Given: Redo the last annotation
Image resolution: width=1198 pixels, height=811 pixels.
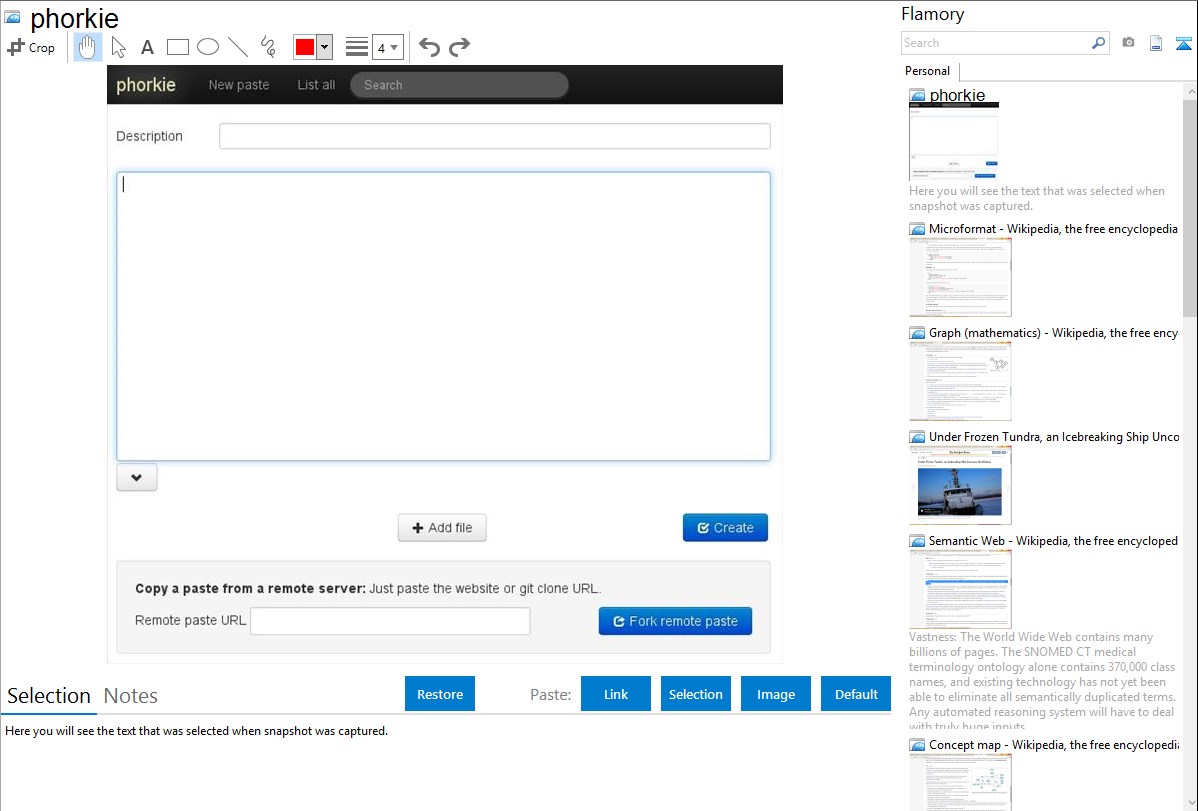Looking at the screenshot, I should pos(459,47).
